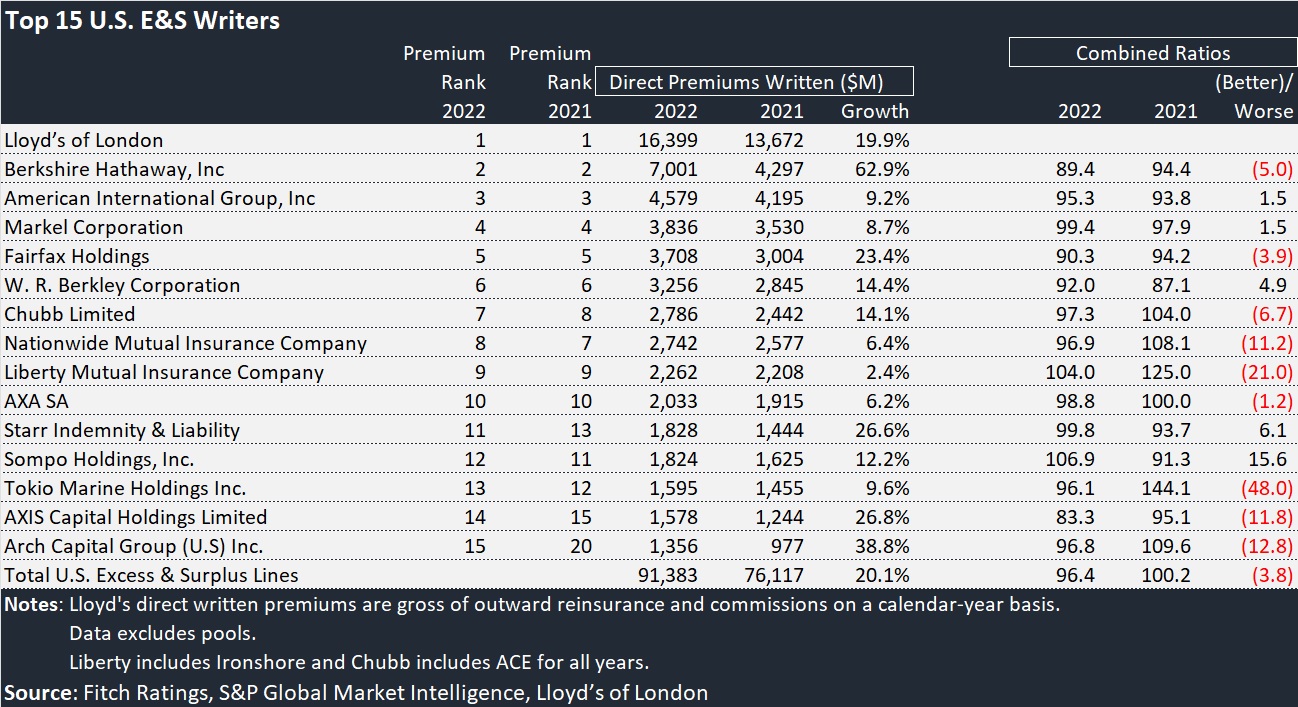Click the "Top 15 U.S. E&S Writers" title
The width and height of the screenshot is (1298, 707).
click(x=142, y=20)
